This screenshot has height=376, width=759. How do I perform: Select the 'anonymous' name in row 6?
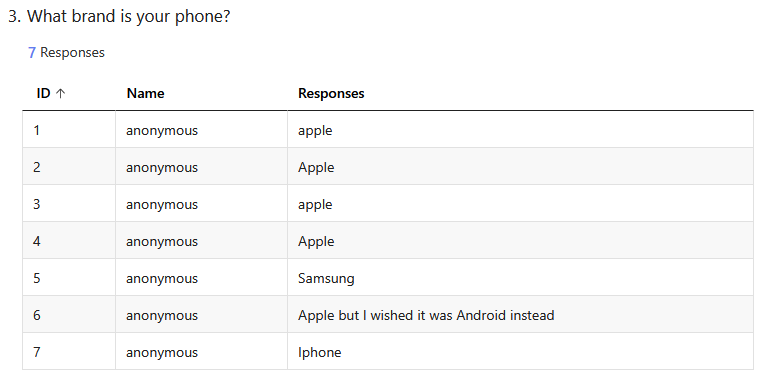(x=162, y=316)
